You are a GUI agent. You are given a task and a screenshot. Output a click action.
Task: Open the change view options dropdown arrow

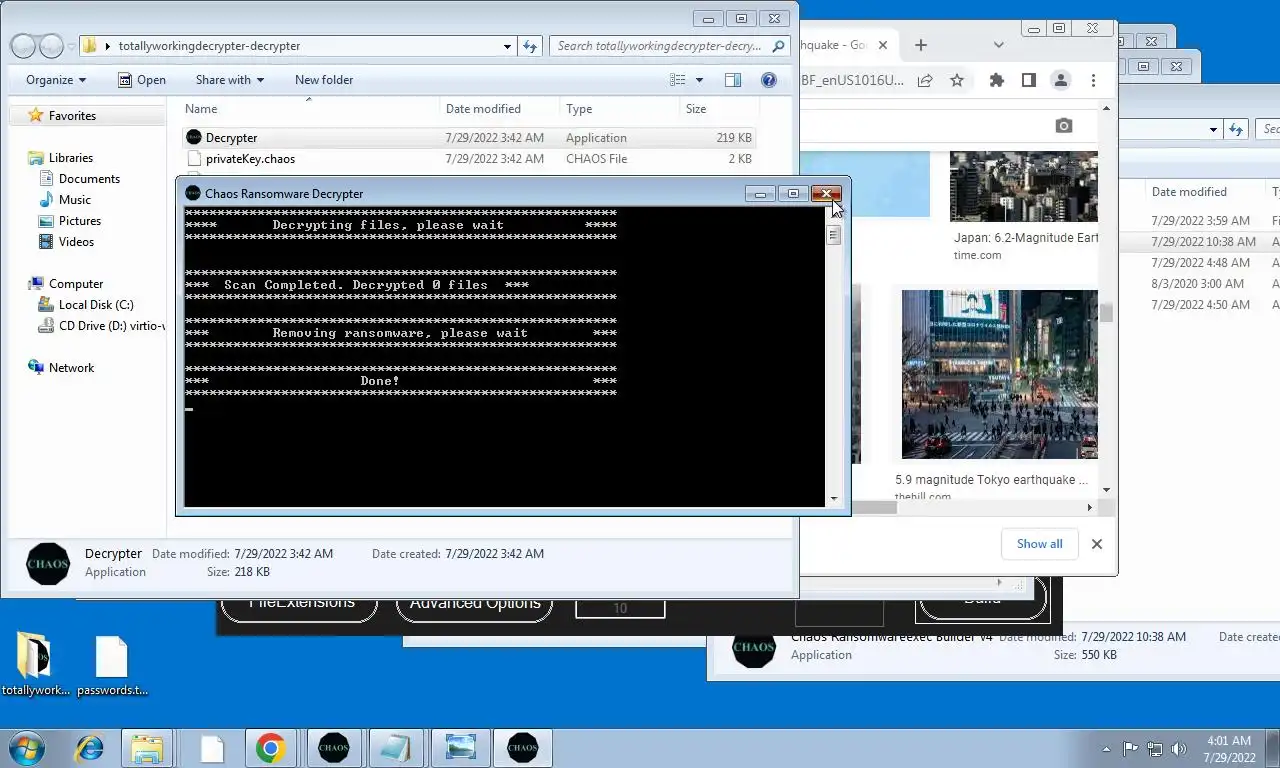pyautogui.click(x=699, y=80)
